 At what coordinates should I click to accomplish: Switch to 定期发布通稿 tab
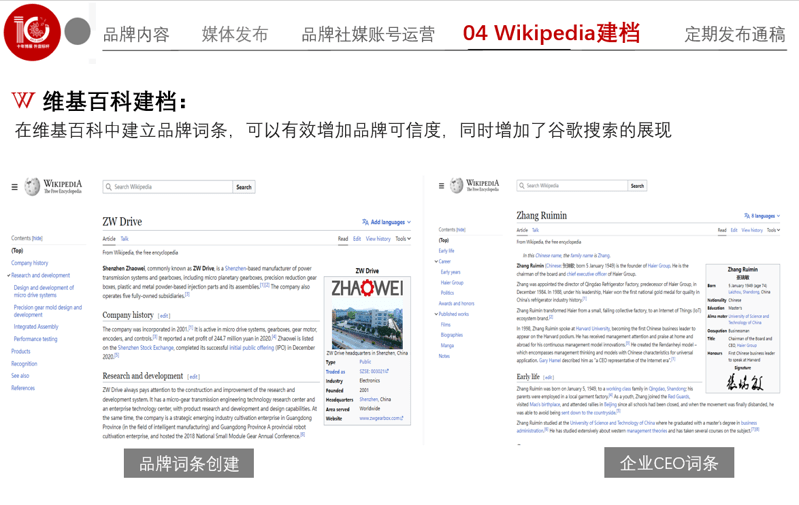735,34
